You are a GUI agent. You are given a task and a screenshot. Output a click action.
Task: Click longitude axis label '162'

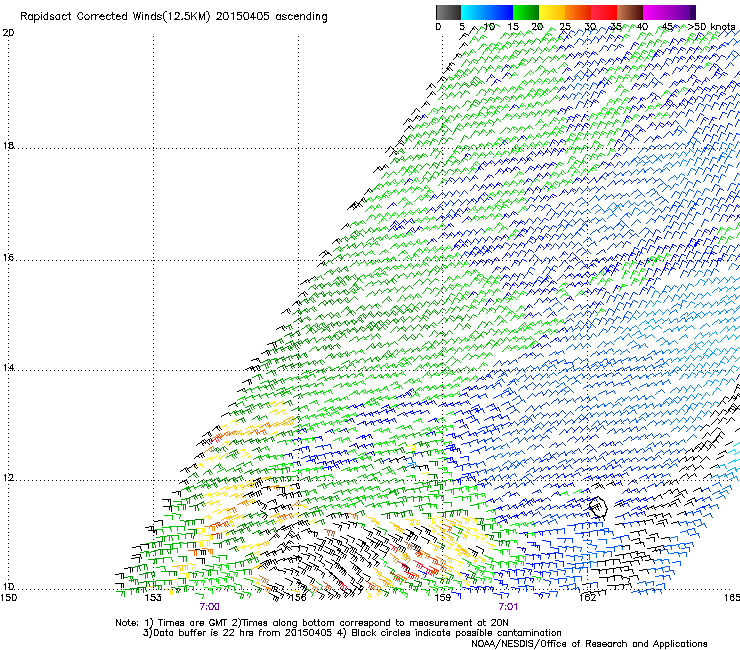[588, 598]
